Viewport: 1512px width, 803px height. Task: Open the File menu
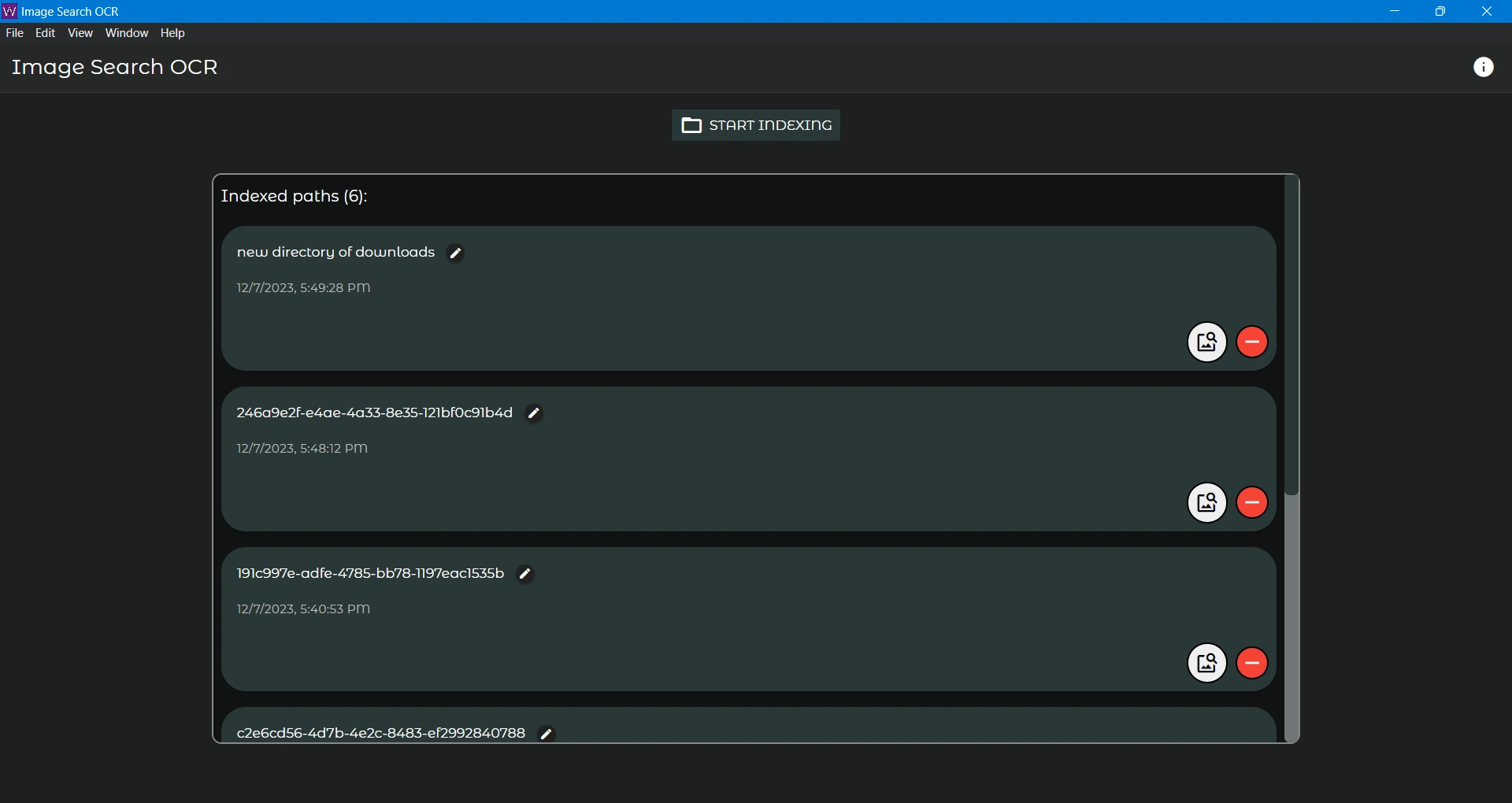[15, 33]
